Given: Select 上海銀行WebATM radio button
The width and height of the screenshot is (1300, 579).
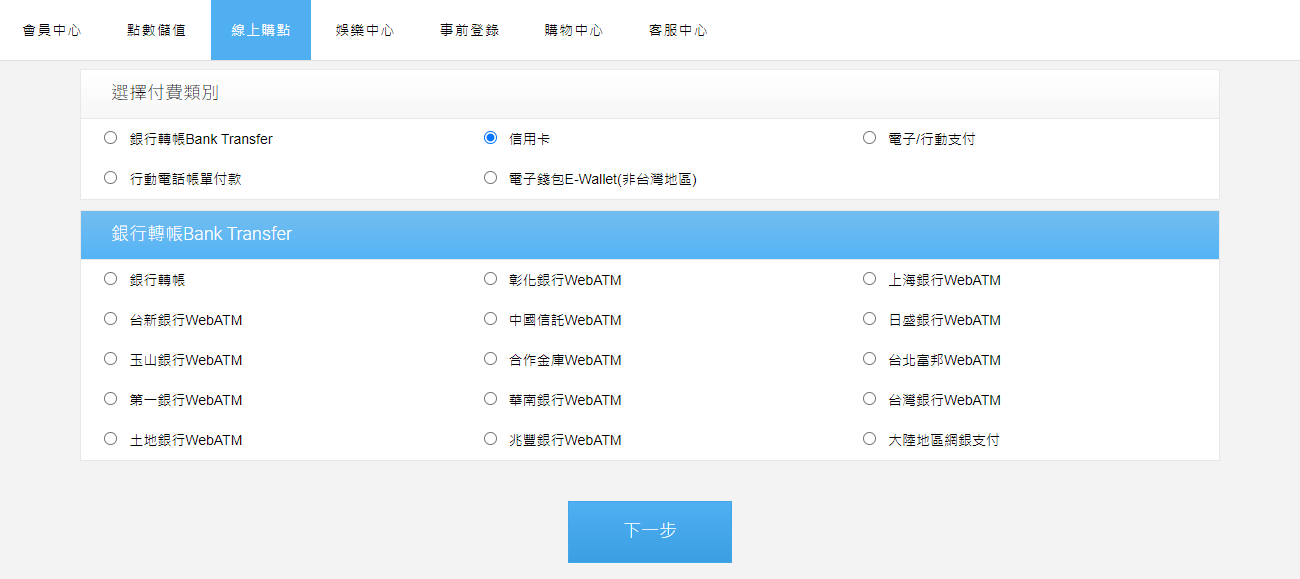Looking at the screenshot, I should [x=869, y=279].
